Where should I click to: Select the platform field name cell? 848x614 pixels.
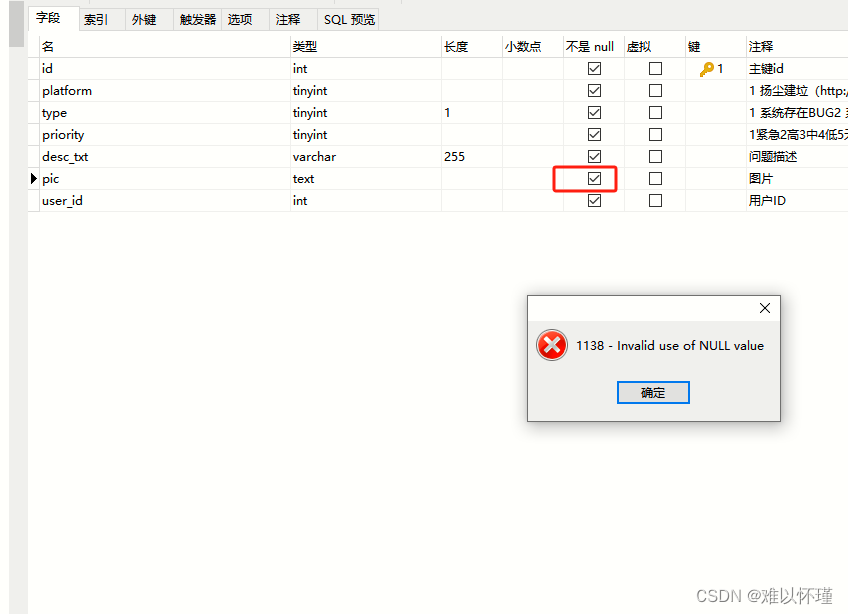[165, 90]
